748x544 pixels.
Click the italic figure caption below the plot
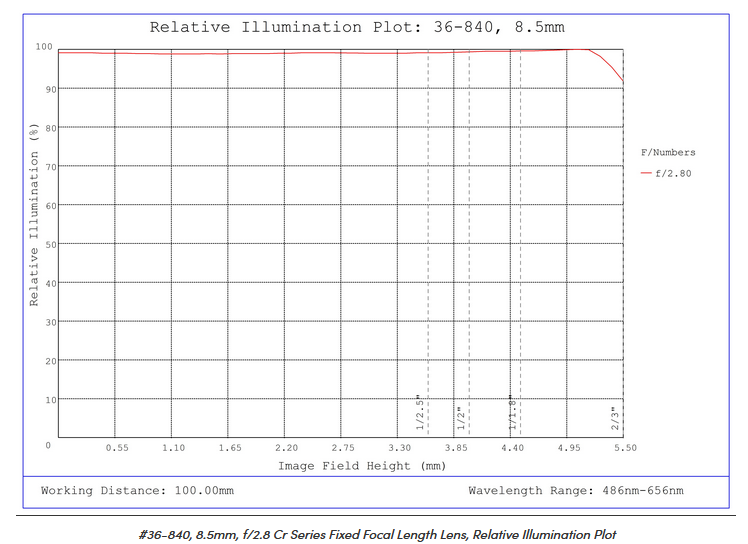pos(378,534)
